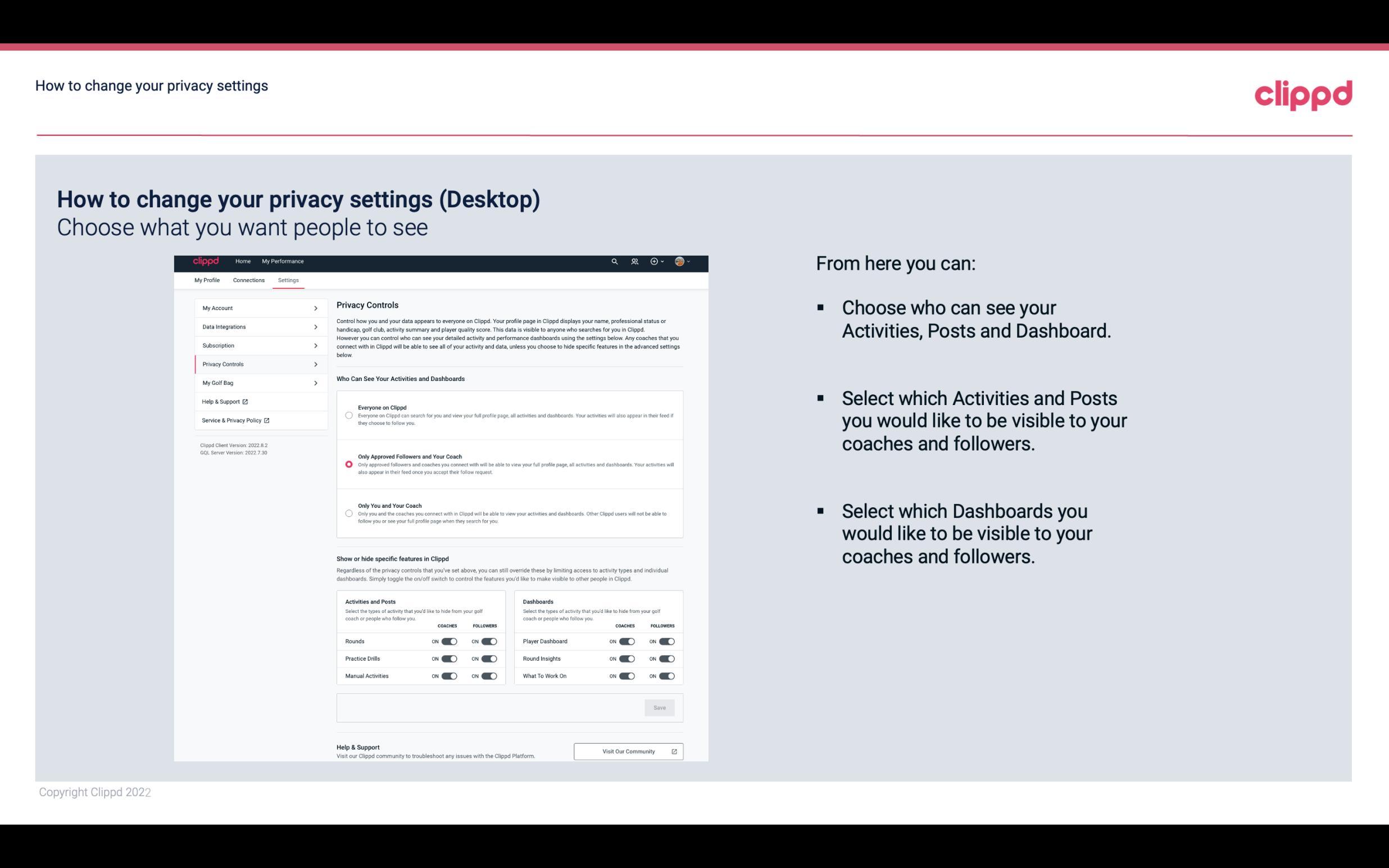Click the Clippd logo icon top right
This screenshot has width=1389, height=868.
1302,95
